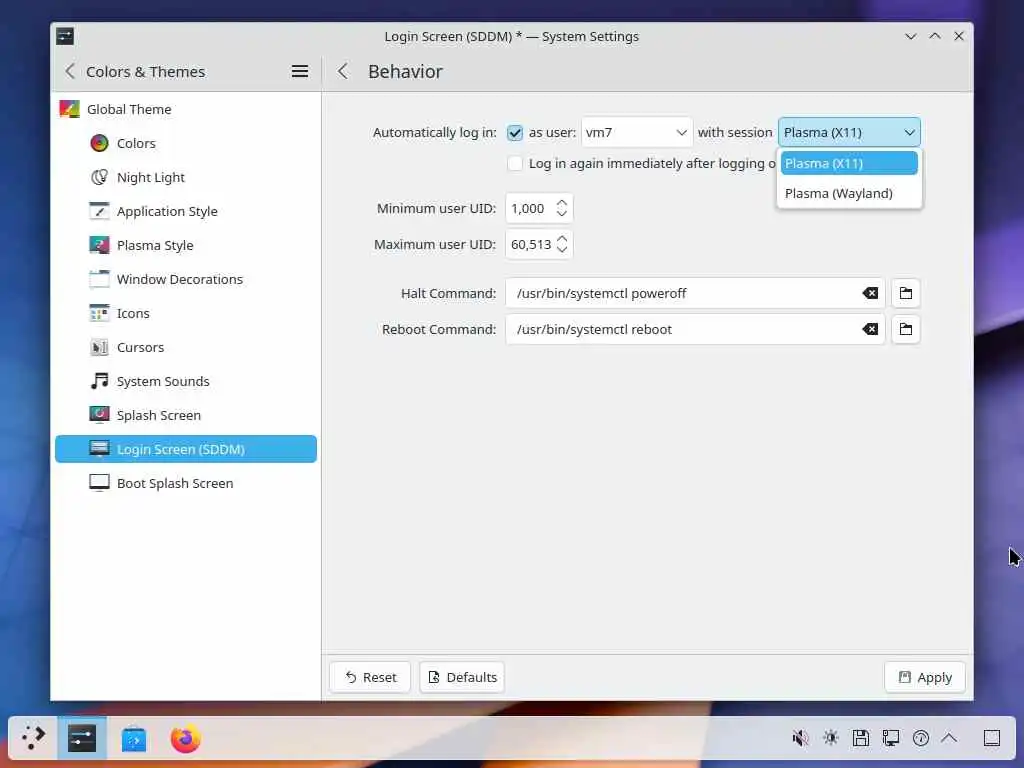This screenshot has height=768, width=1024.
Task: Open the System Sounds page
Action: pos(185,381)
